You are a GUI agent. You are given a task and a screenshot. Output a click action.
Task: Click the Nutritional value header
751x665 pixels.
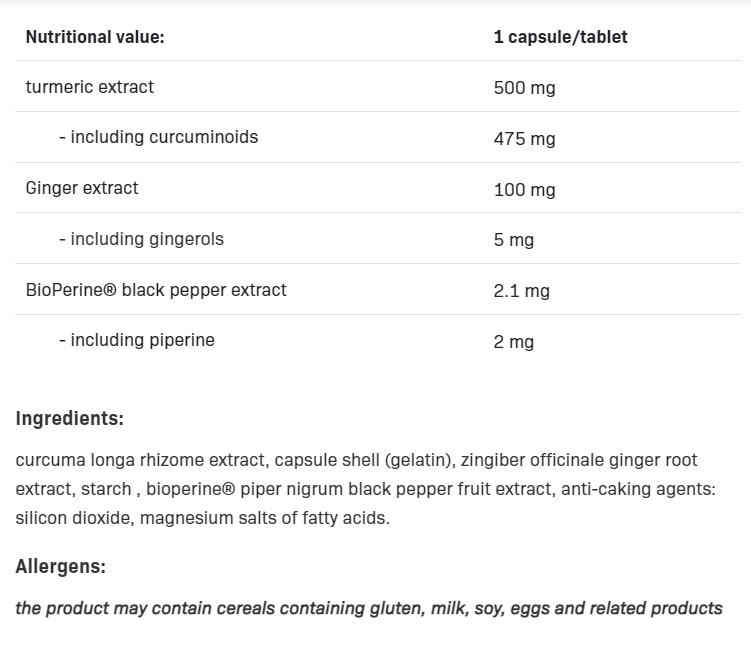pyautogui.click(x=95, y=37)
